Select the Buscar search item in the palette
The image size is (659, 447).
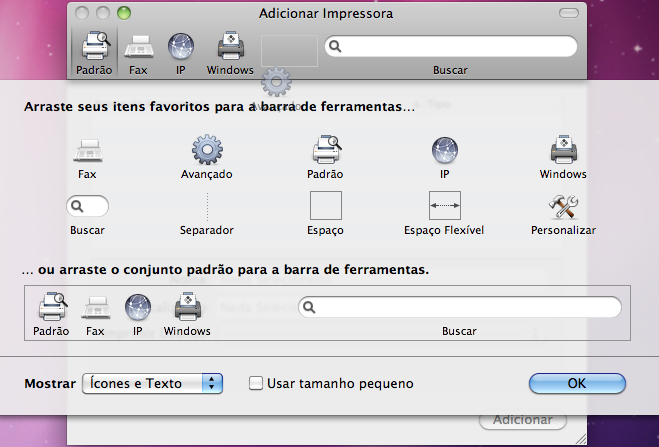click(x=87, y=214)
